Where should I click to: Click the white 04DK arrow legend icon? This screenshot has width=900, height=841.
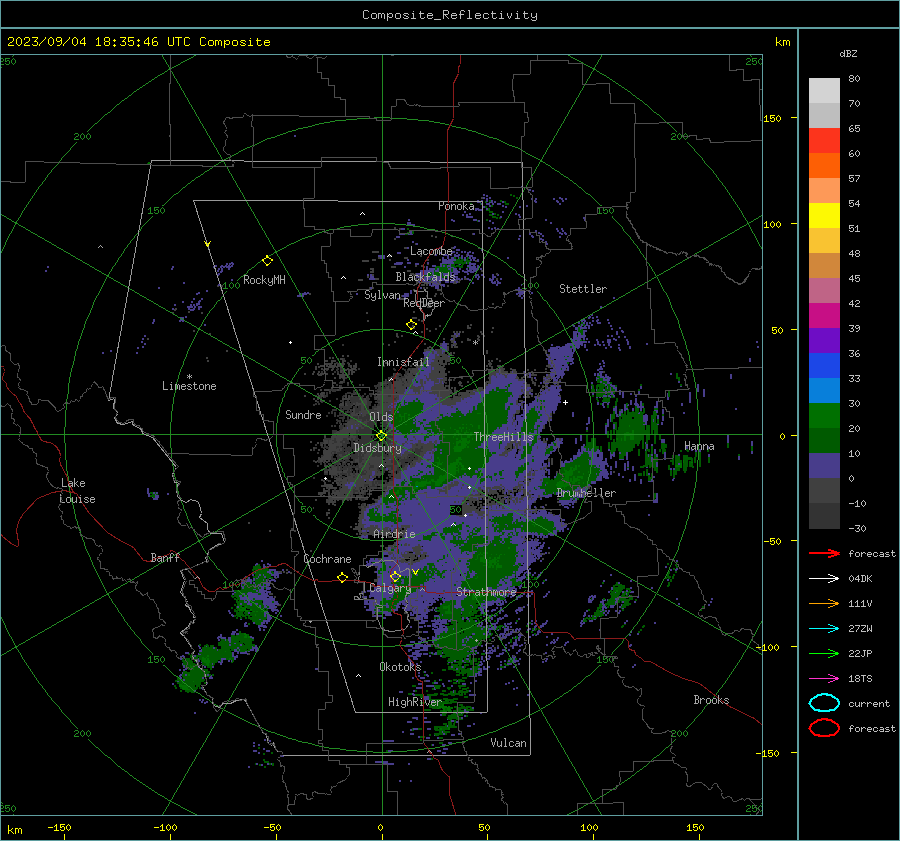click(x=824, y=578)
